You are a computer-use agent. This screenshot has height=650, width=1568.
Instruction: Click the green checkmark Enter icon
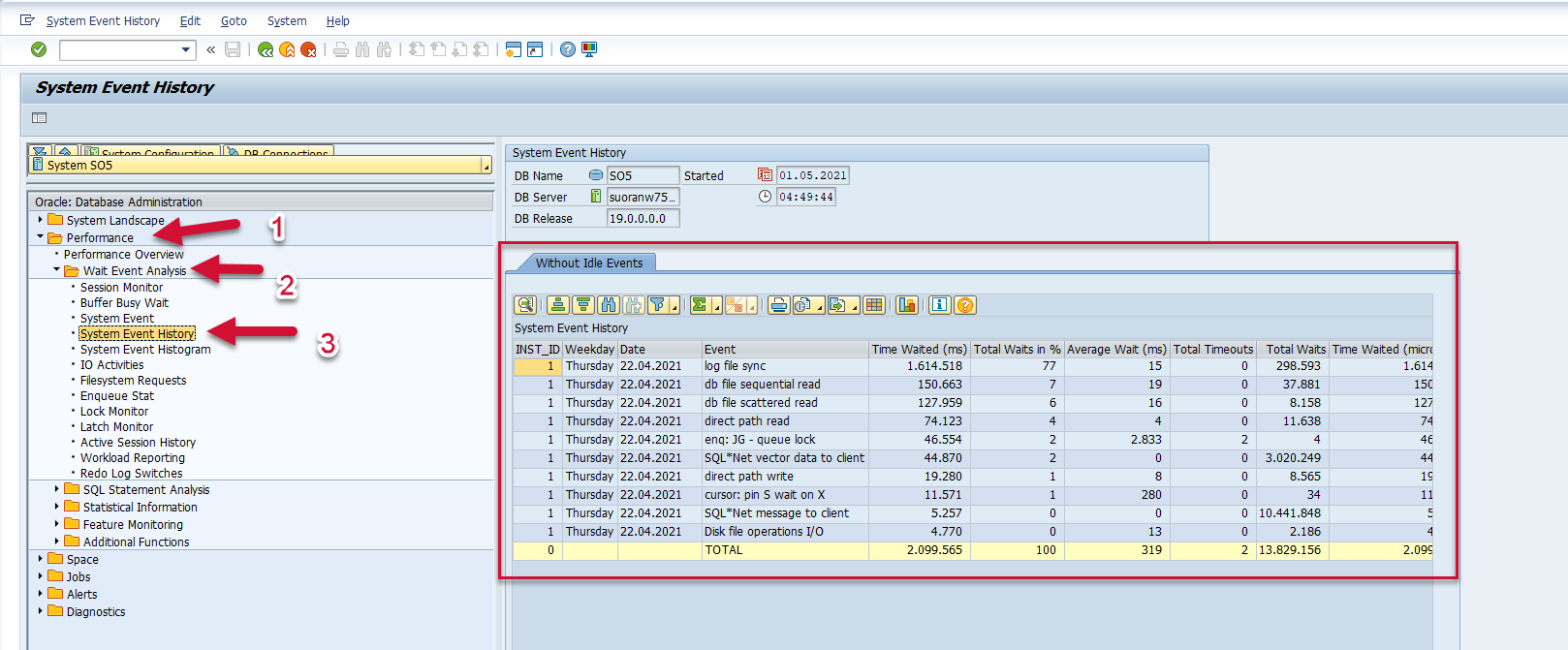39,49
